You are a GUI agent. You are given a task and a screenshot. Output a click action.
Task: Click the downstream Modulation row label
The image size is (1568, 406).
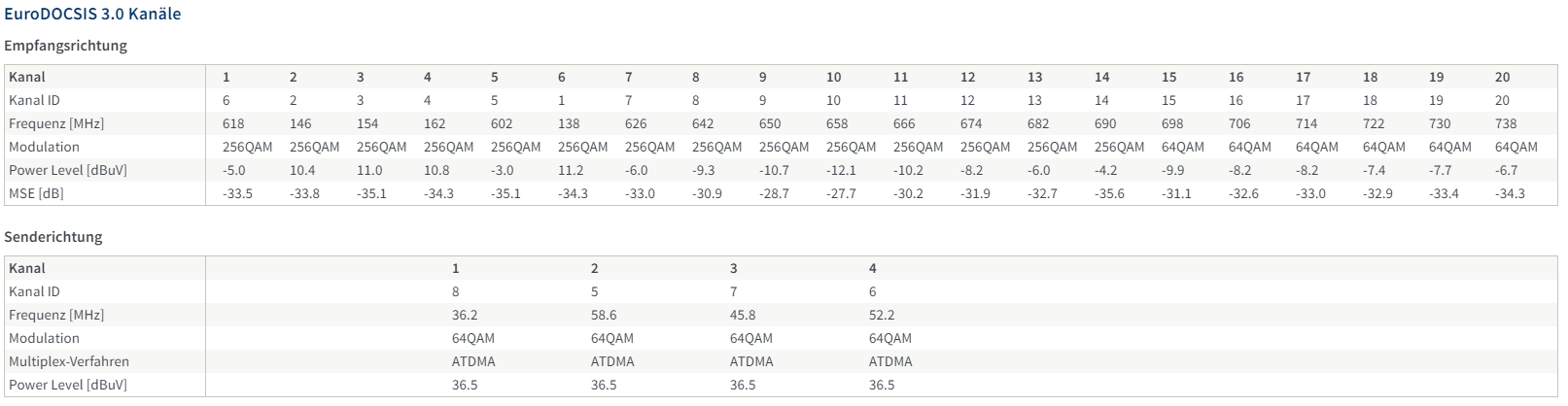tap(44, 147)
